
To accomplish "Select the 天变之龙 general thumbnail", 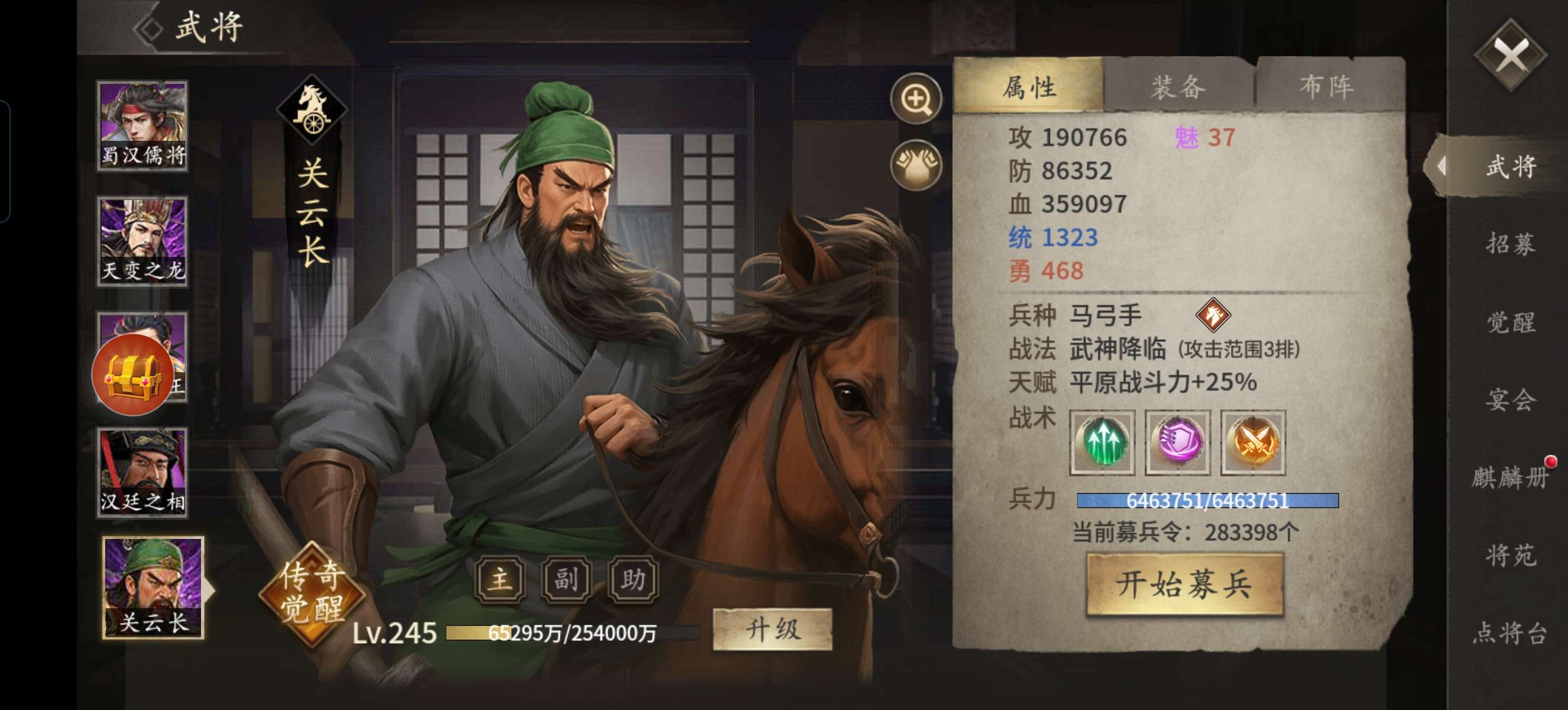I will click(142, 241).
